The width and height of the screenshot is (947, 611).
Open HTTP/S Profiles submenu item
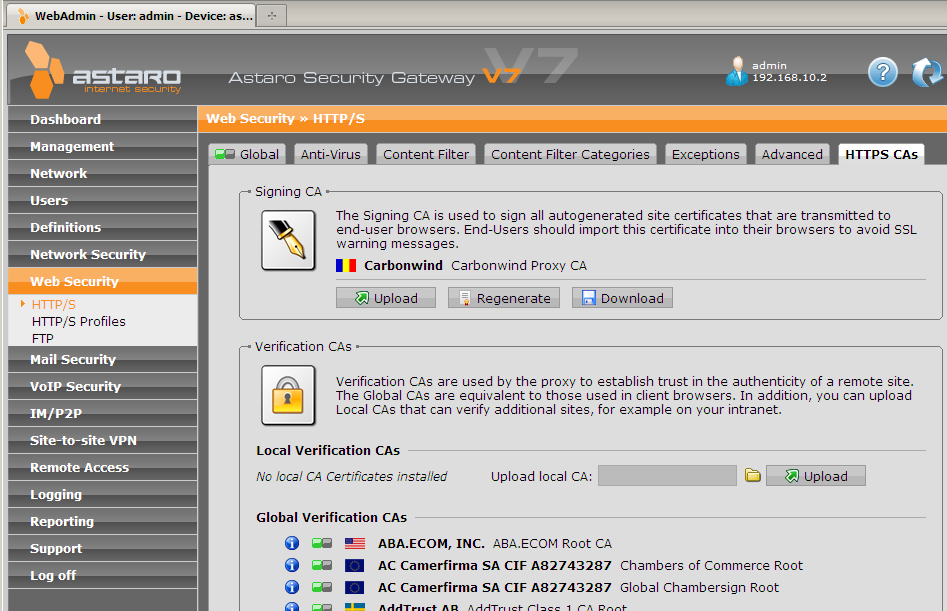coord(79,321)
